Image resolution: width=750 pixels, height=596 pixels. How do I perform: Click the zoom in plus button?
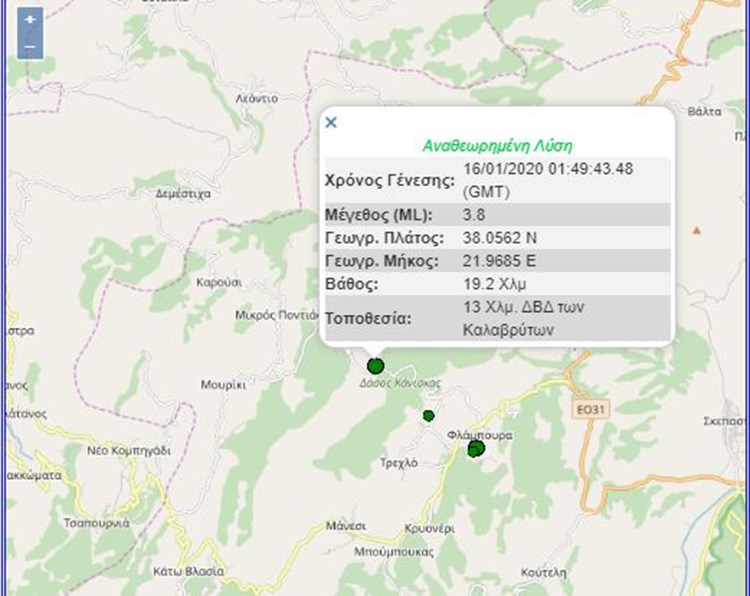[x=30, y=19]
